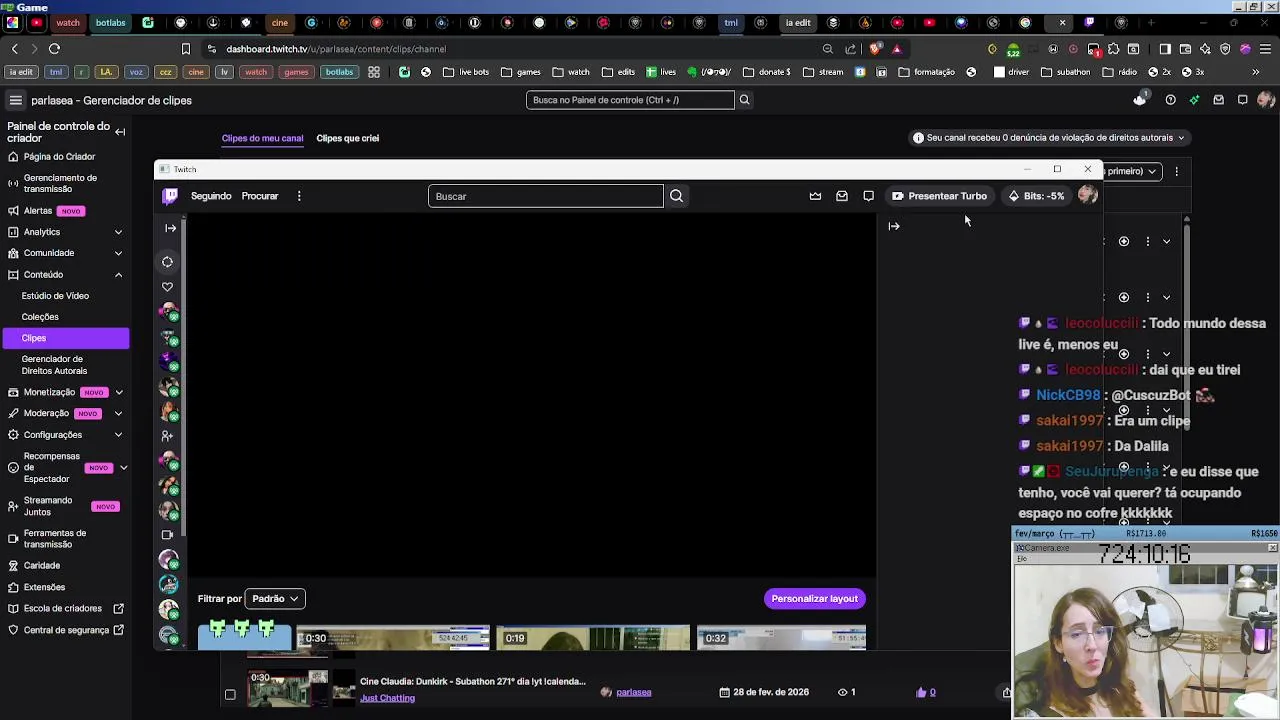Viewport: 1280px width, 720px height.
Task: Open the Escola de criadores external link
Action: pyautogui.click(x=66, y=609)
